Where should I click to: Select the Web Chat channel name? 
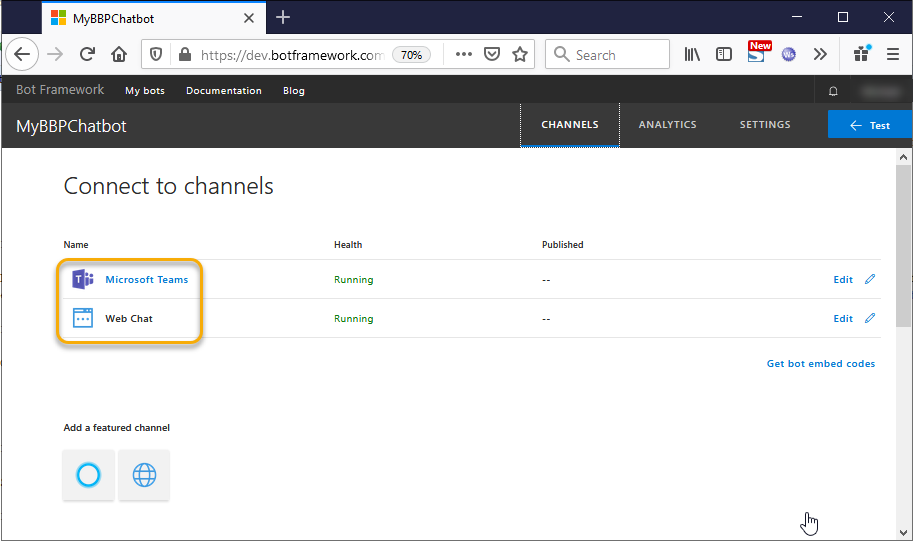129,319
